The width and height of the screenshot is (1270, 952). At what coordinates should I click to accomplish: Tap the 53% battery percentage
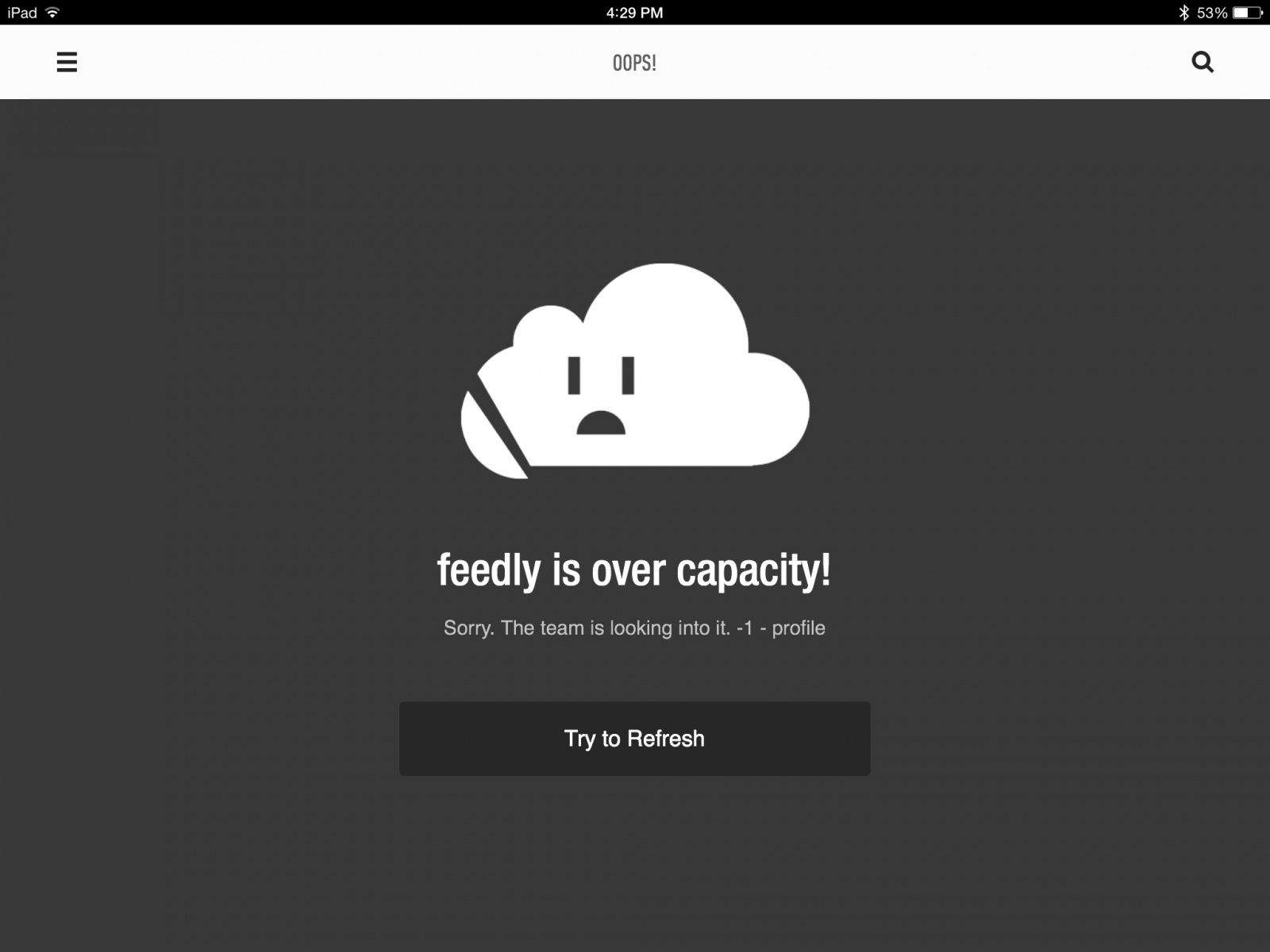(x=1212, y=13)
